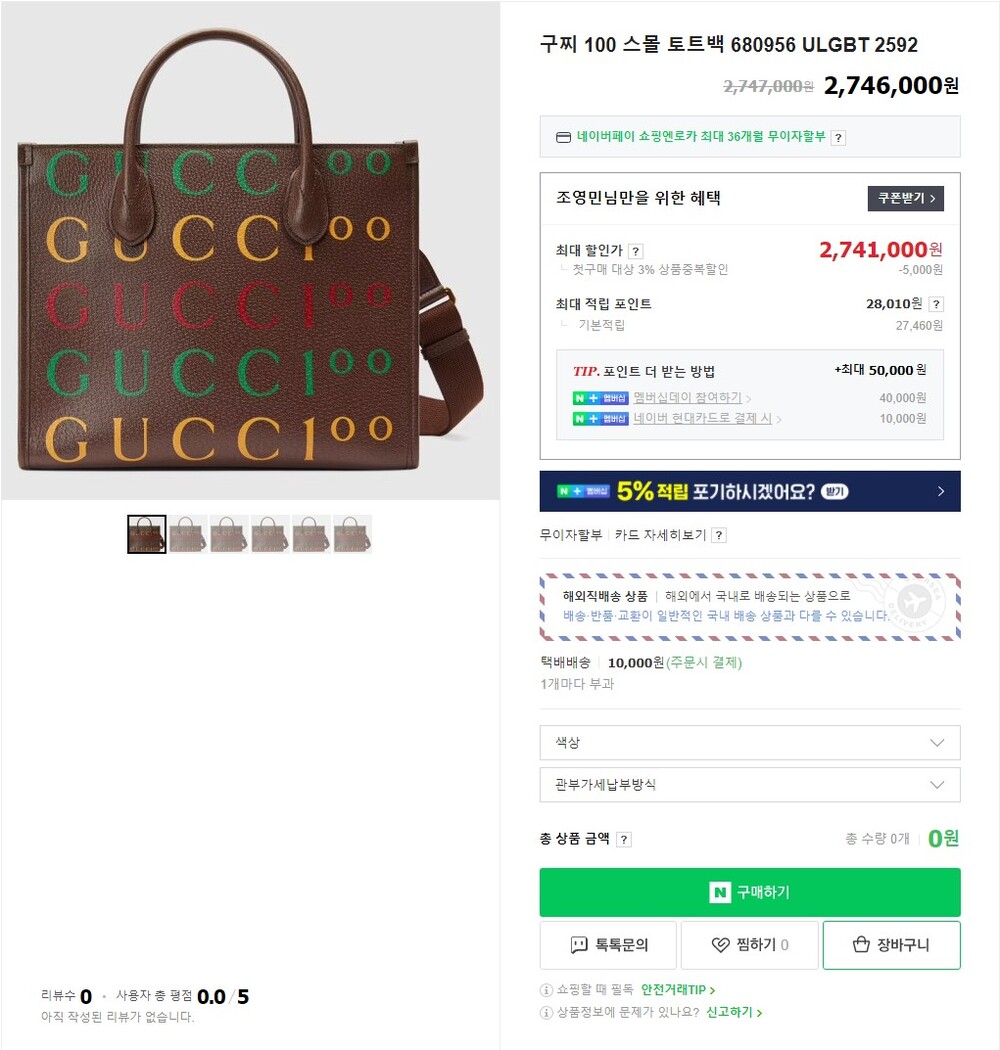
Task: Select the last product thumbnail
Action: 353,534
